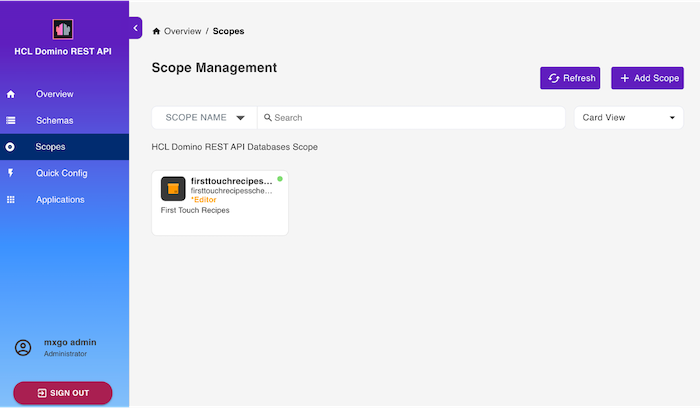The width and height of the screenshot is (700, 408).
Task: Click the Applications grid icon
Action: pos(11,200)
